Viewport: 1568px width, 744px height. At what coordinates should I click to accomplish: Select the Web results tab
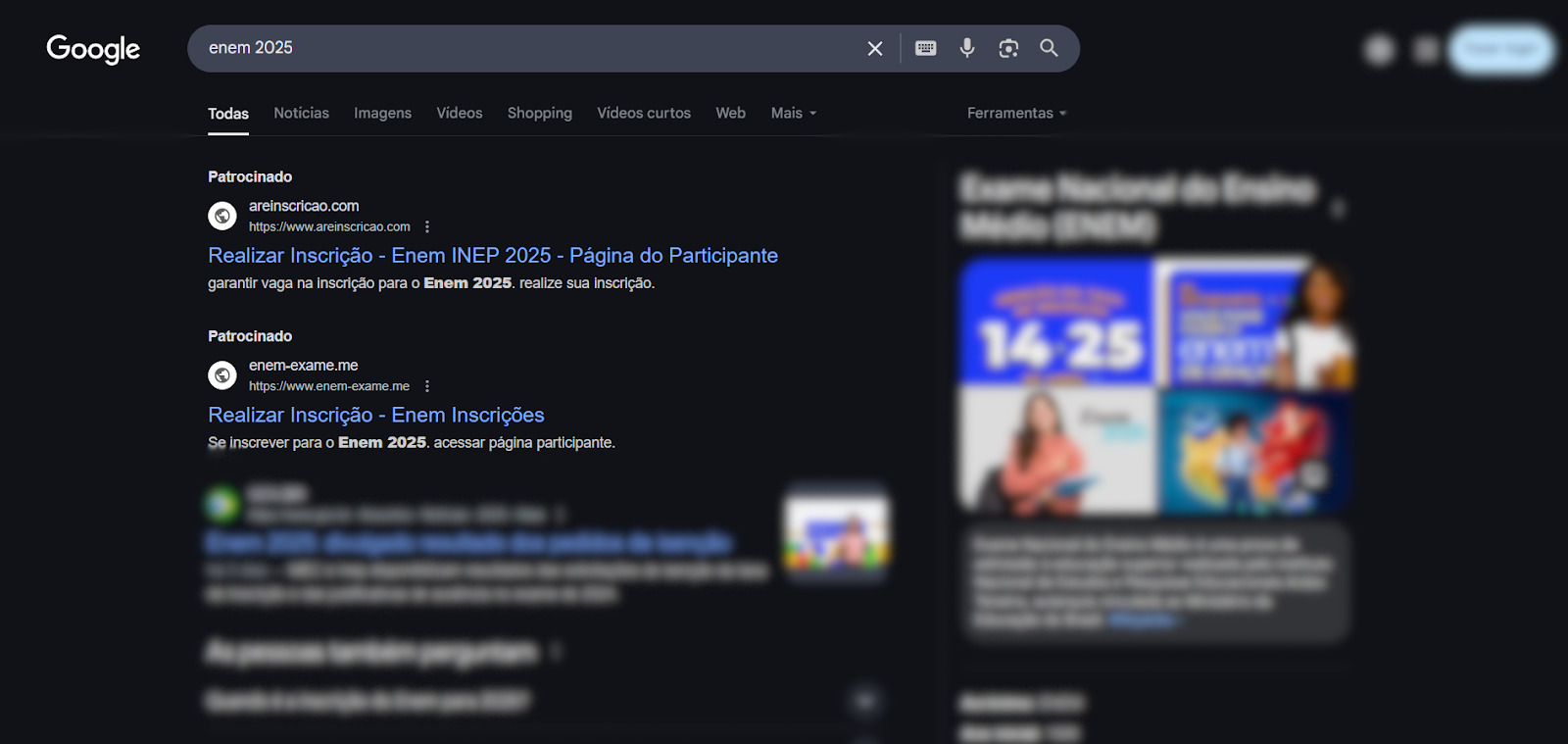coord(730,113)
